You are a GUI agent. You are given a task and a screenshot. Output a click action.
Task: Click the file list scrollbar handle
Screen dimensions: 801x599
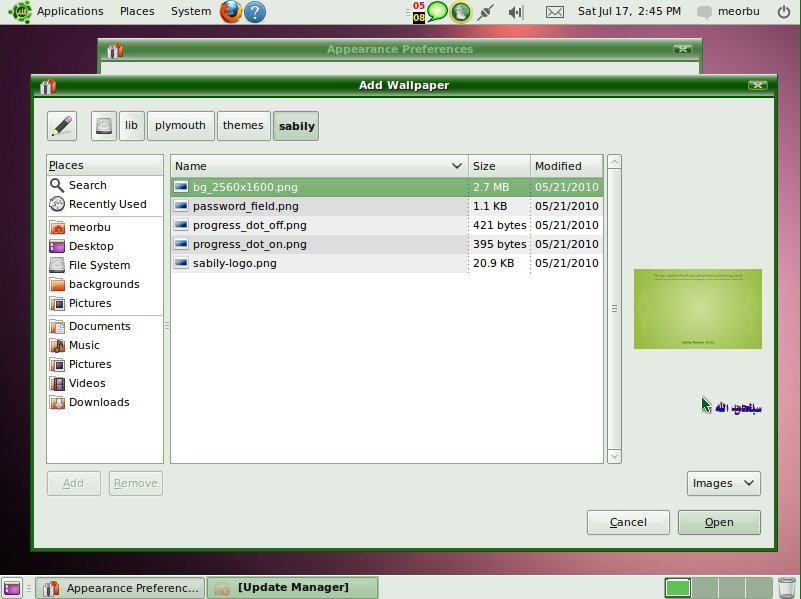[614, 309]
